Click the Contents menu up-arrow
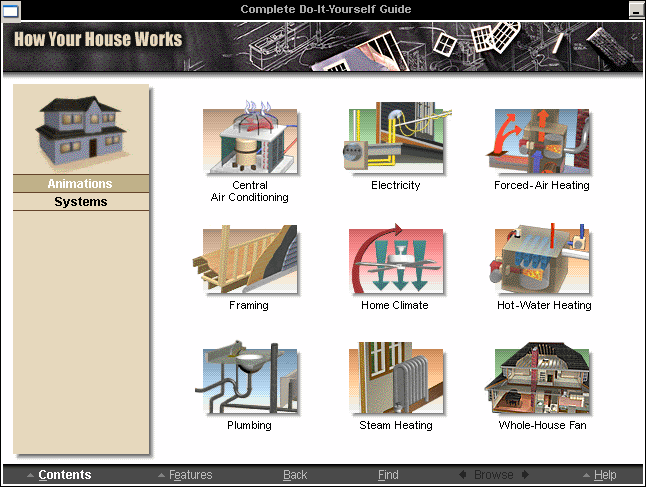The image size is (646, 487). 30,475
